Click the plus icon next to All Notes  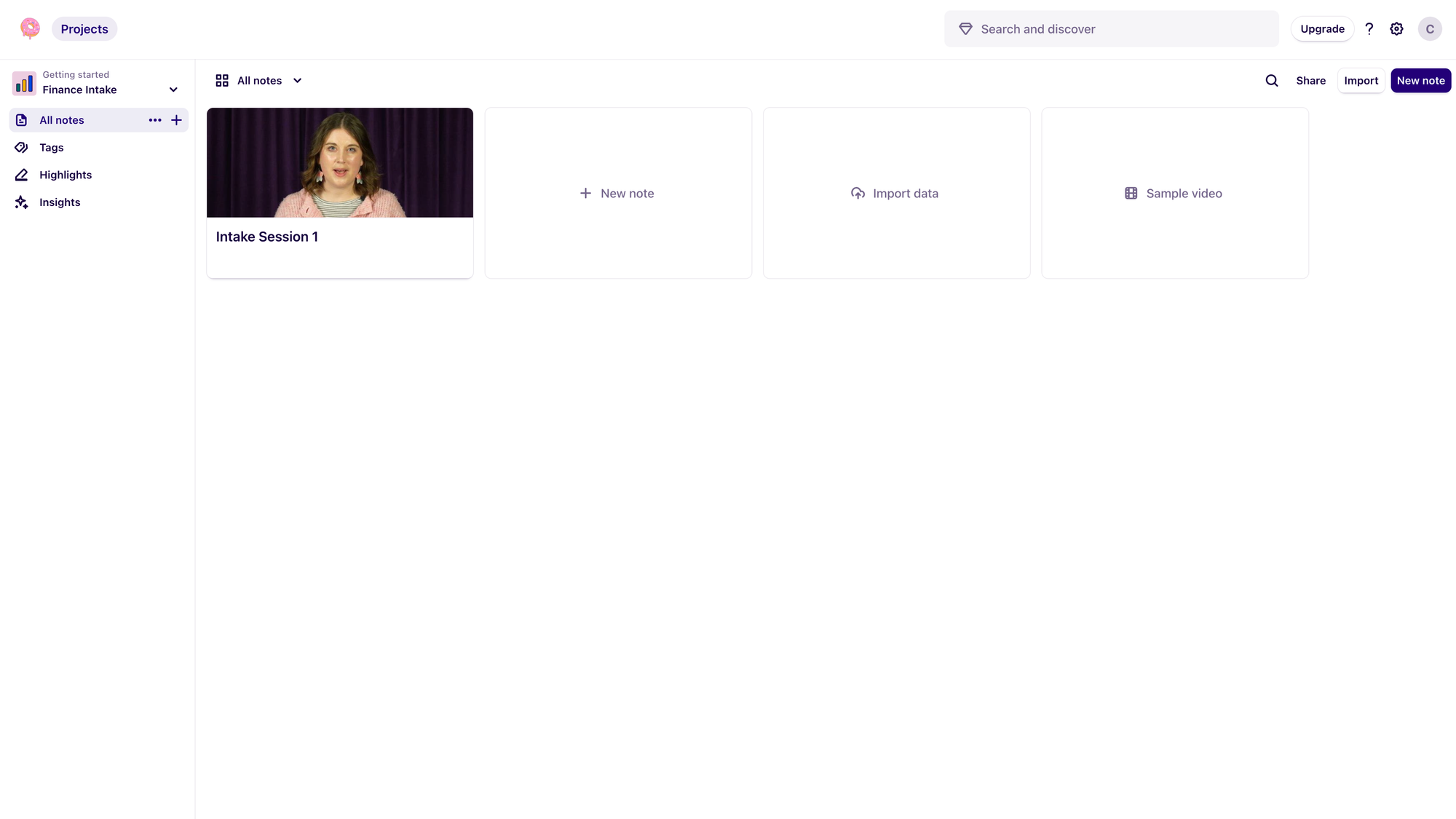click(x=176, y=120)
